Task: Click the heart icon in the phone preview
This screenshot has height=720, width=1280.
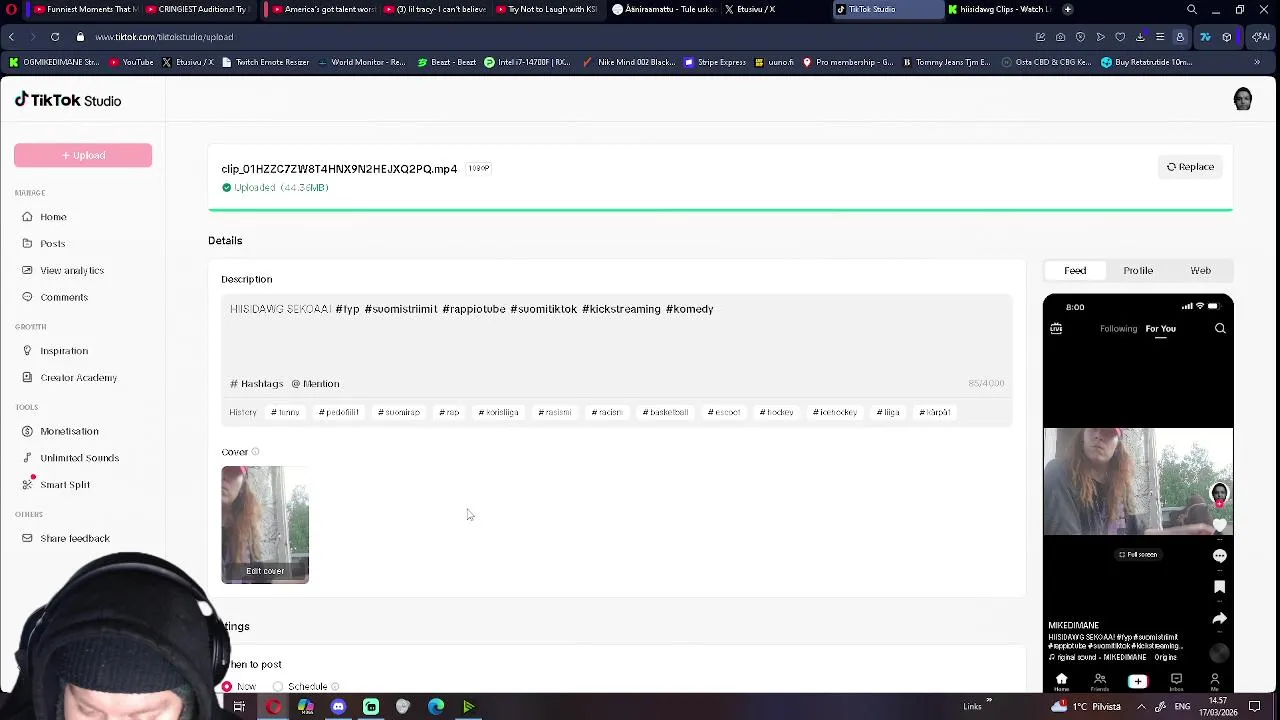Action: coord(1219,525)
